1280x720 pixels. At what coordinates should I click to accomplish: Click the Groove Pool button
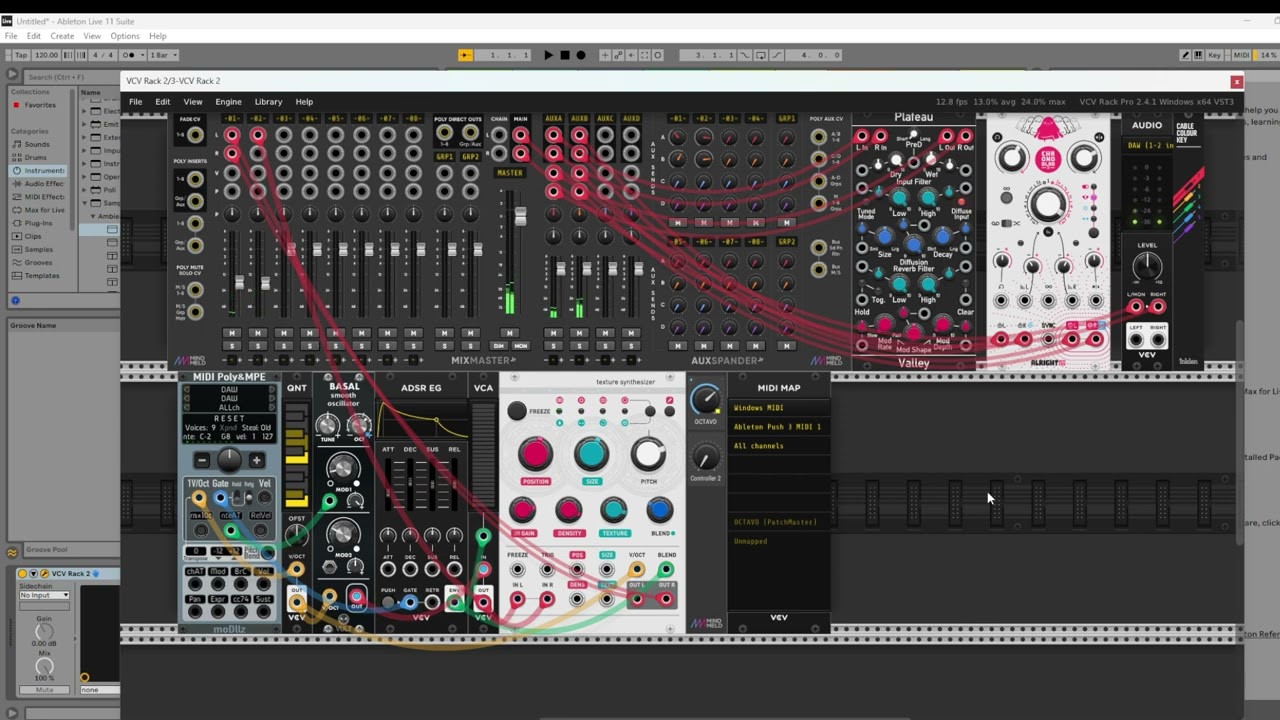click(12, 550)
